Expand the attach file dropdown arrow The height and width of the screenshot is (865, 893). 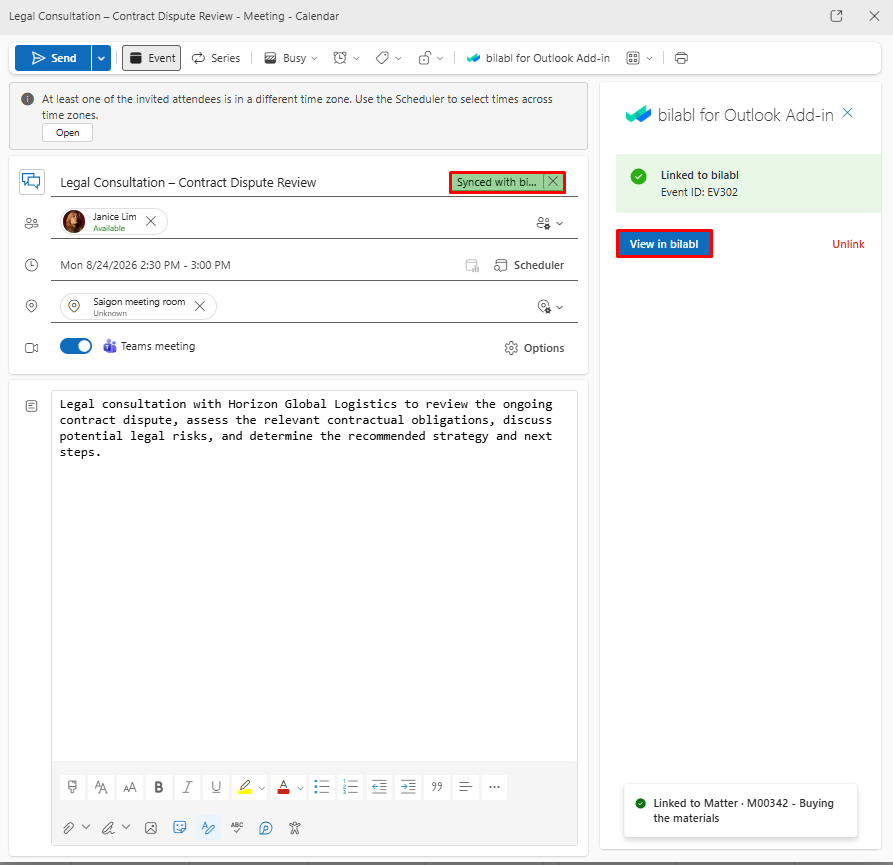click(86, 827)
